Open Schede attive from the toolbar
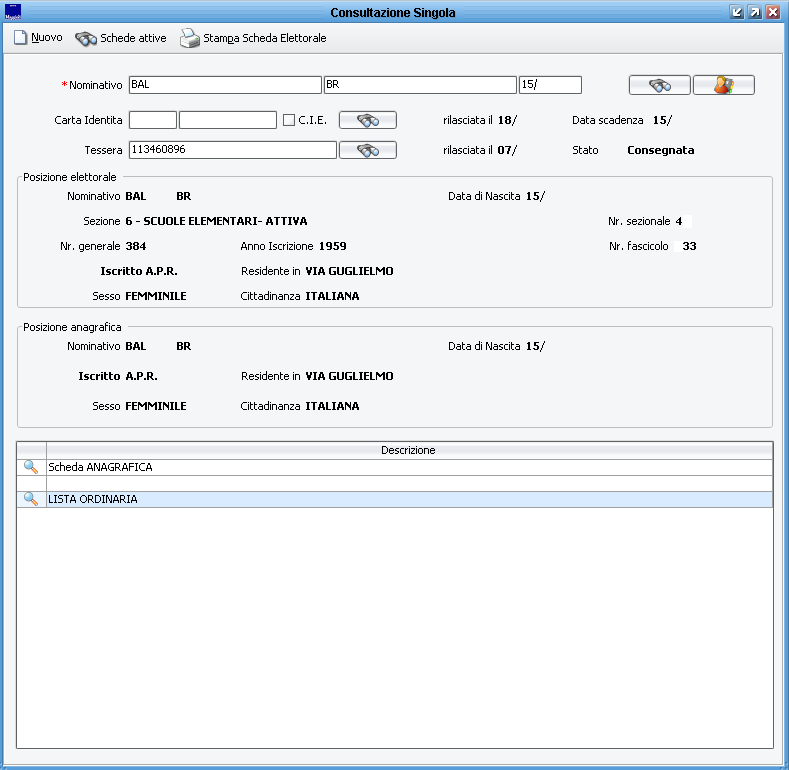The height and width of the screenshot is (770, 789). pyautogui.click(x=121, y=38)
